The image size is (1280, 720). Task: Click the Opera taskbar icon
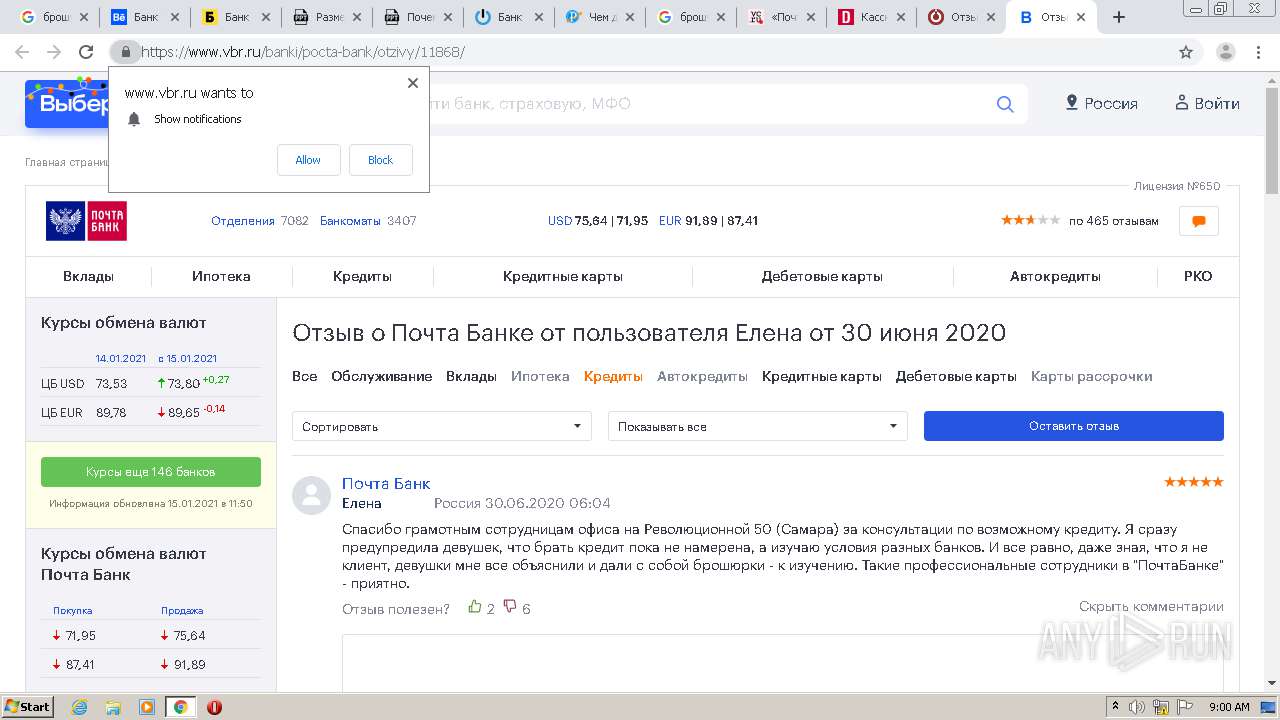point(214,707)
